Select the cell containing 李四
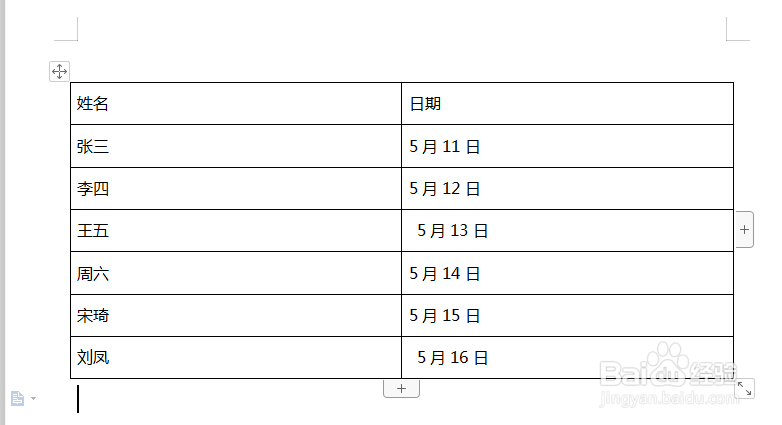The width and height of the screenshot is (782, 425). 236,189
